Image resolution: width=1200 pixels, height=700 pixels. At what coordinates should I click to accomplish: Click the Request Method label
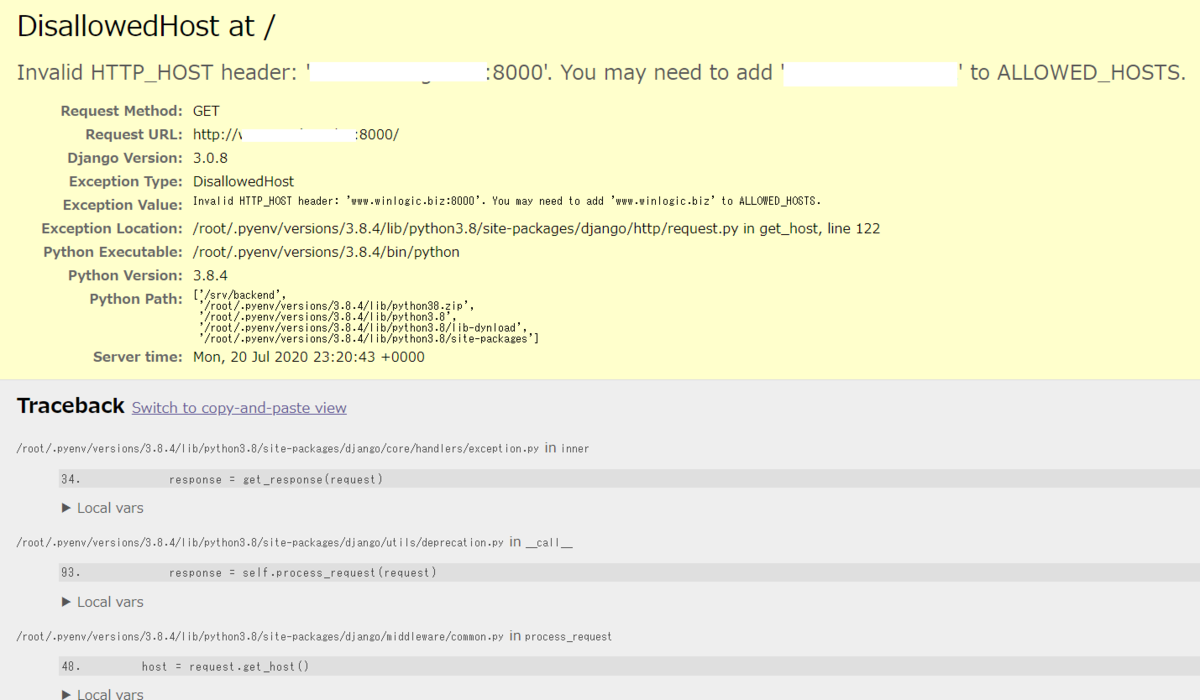121,111
